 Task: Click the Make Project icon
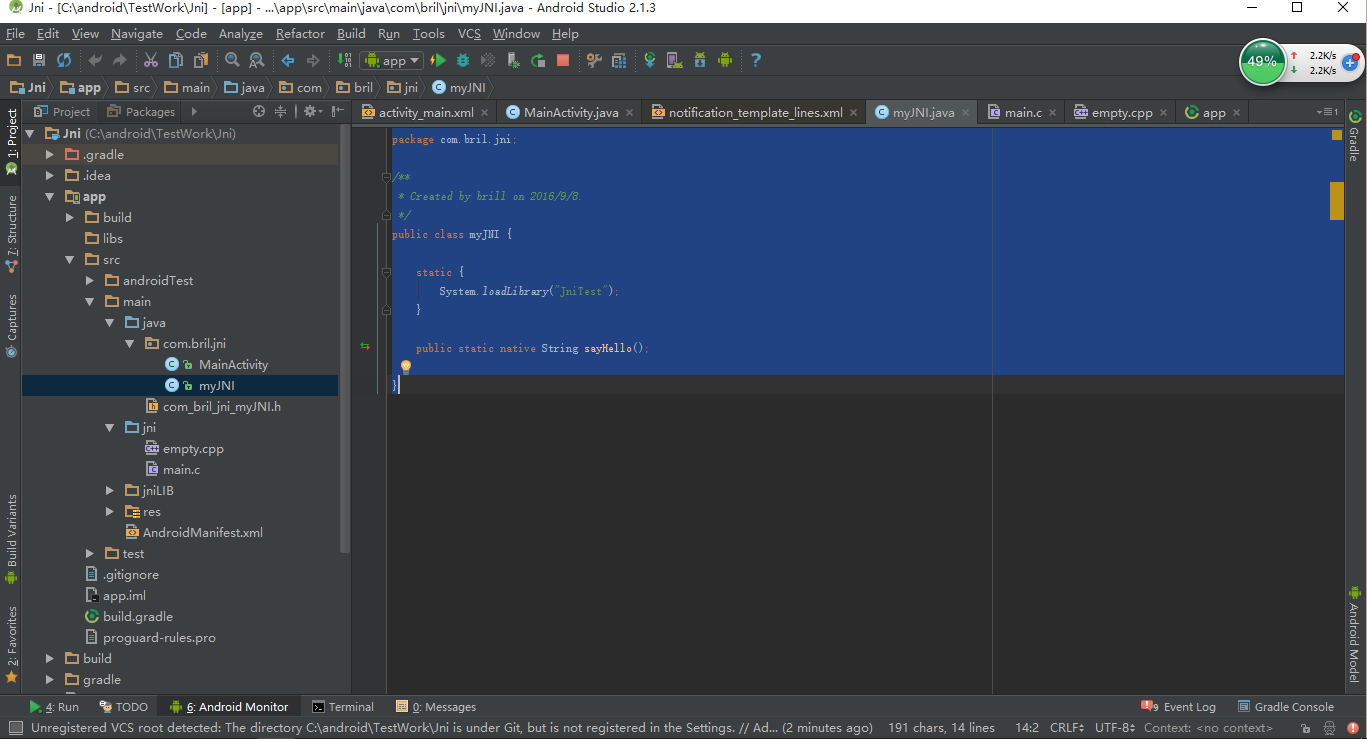click(345, 60)
